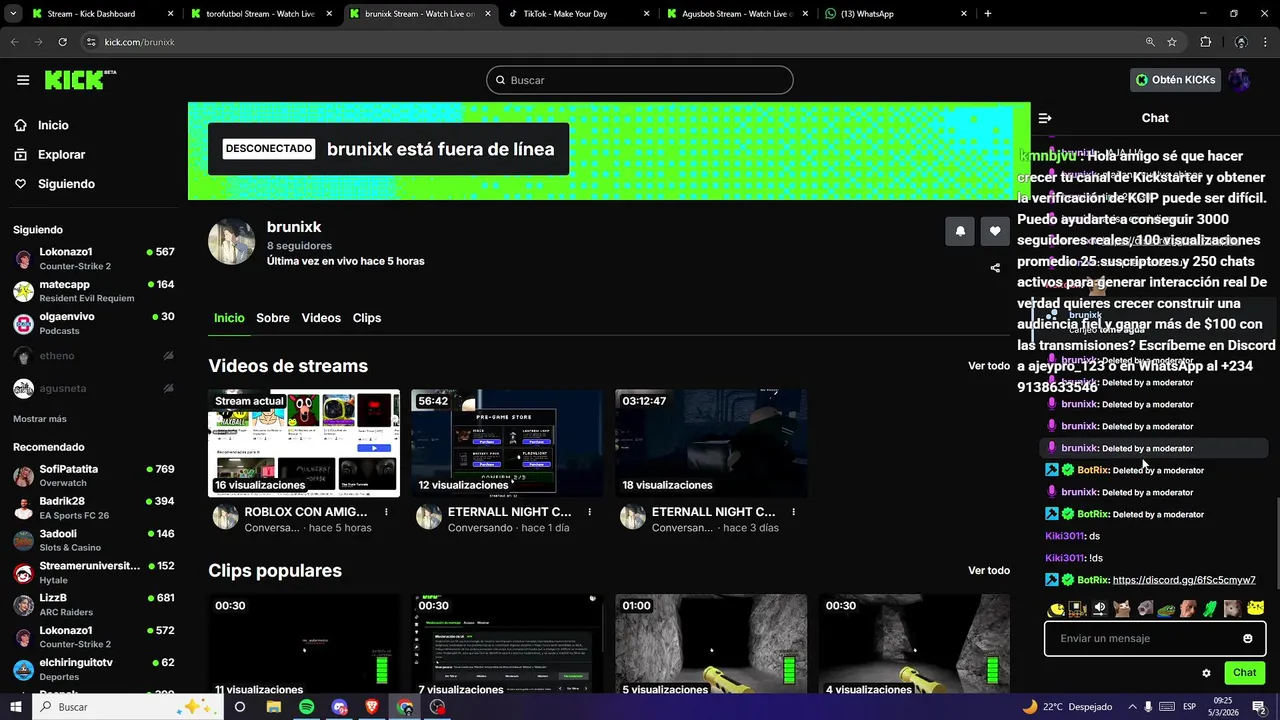Select the Inicio channel tab
1280x720 pixels.
[229, 318]
